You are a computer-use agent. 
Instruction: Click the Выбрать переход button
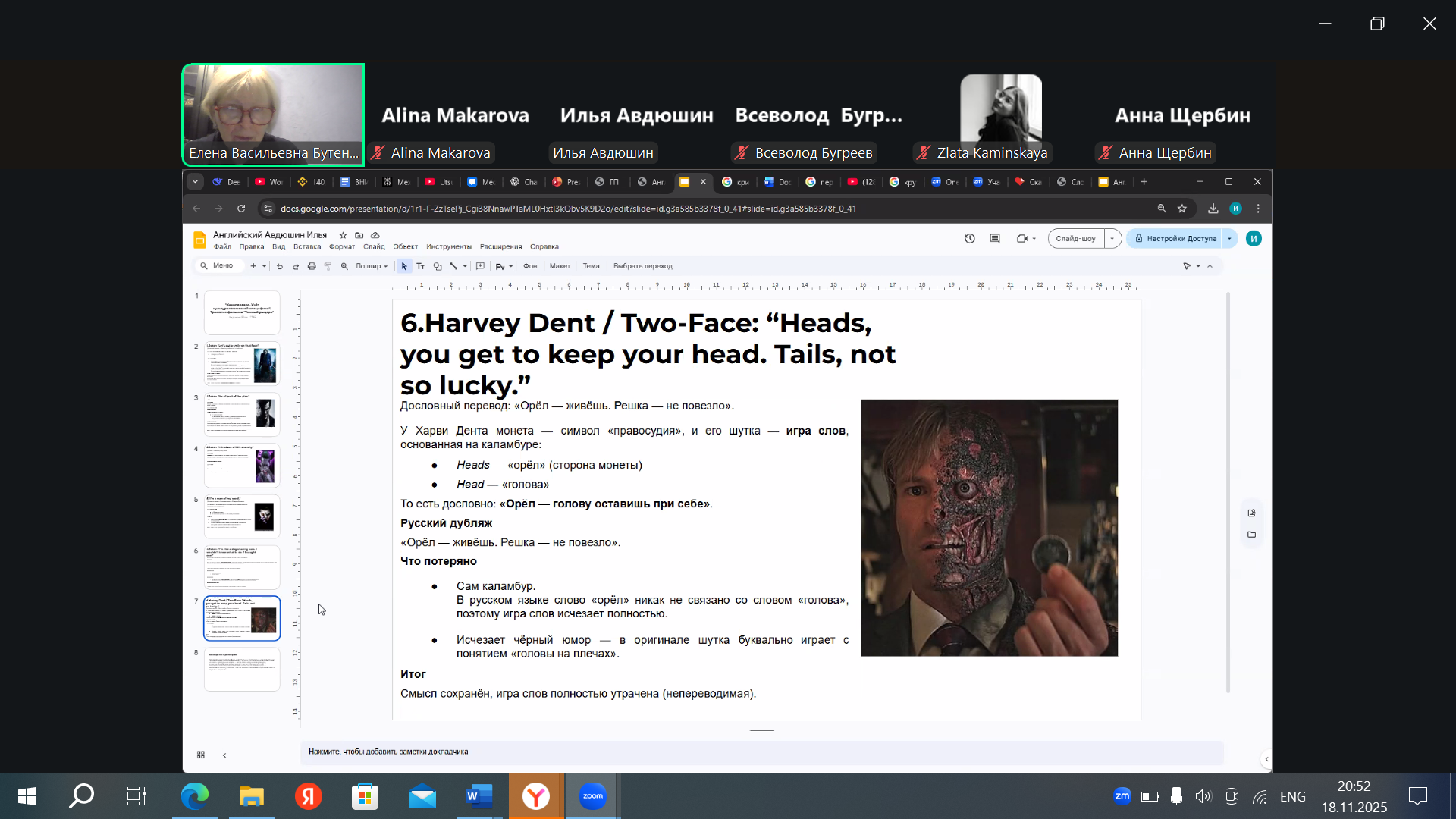coord(642,266)
